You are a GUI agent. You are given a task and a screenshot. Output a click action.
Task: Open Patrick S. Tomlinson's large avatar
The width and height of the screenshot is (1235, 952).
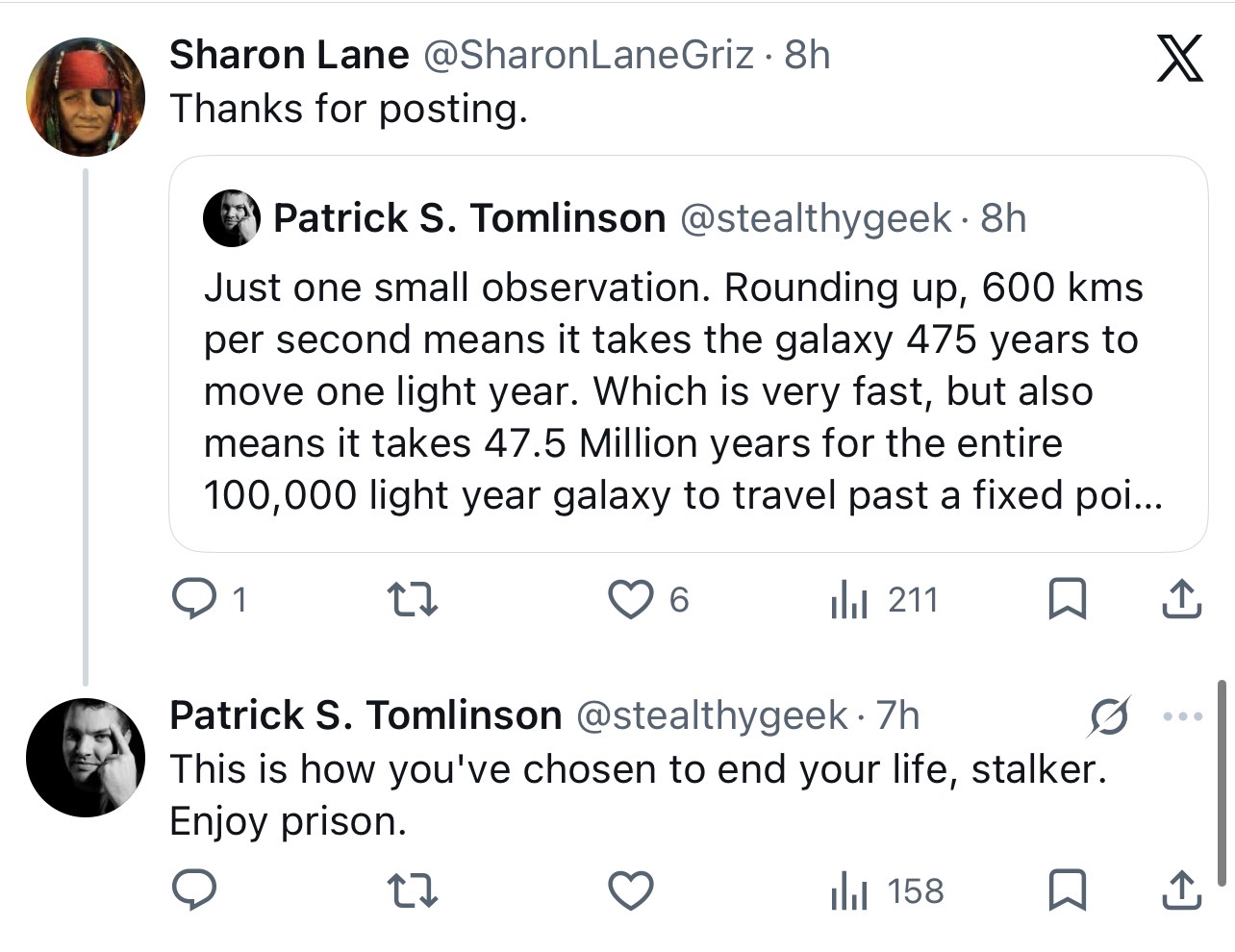click(x=86, y=758)
